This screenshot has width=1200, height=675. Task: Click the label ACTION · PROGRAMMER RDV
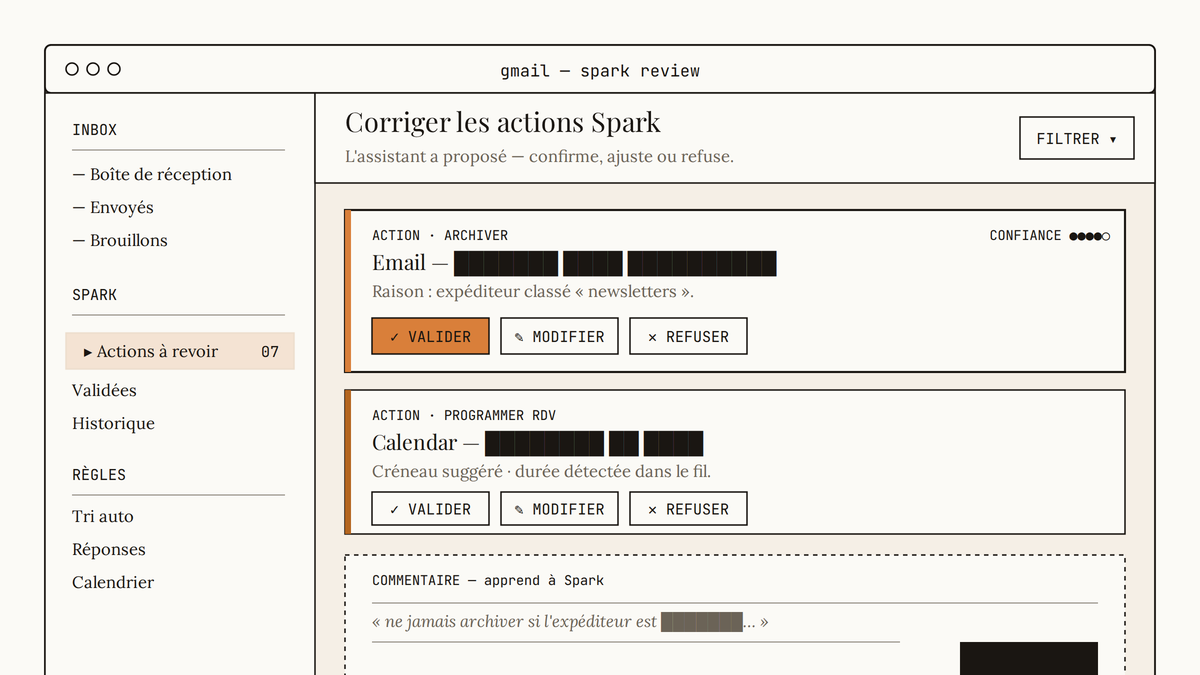(464, 415)
